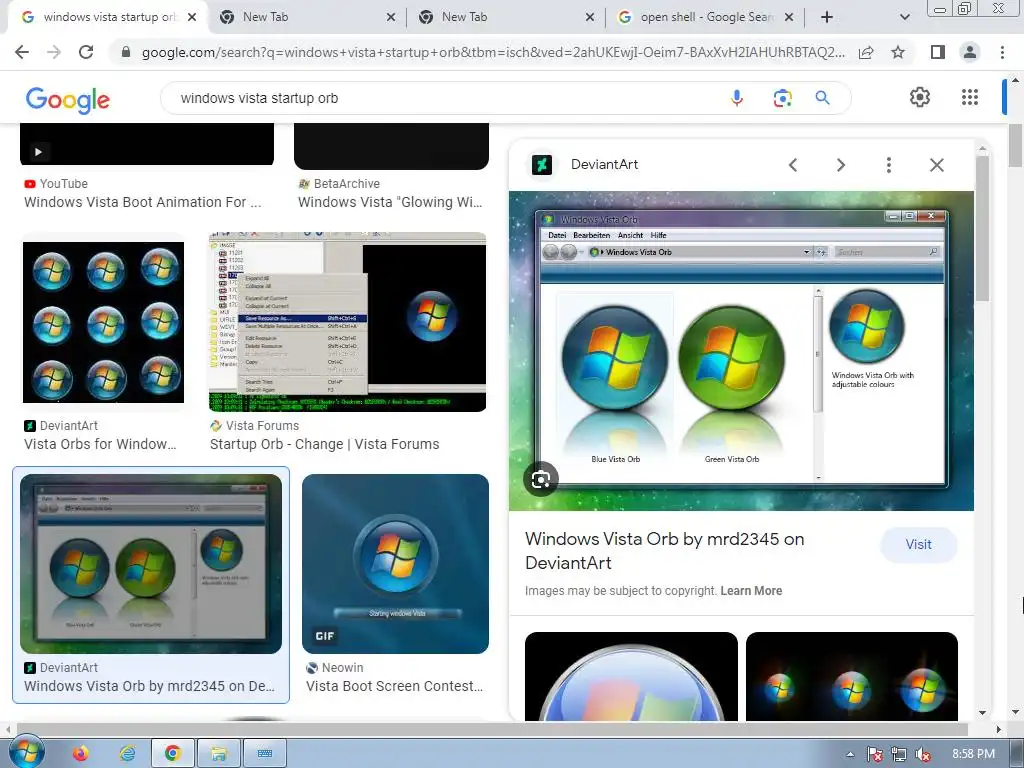This screenshot has width=1024, height=768.
Task: Open DeviantArt source in preview header
Action: coord(604,165)
